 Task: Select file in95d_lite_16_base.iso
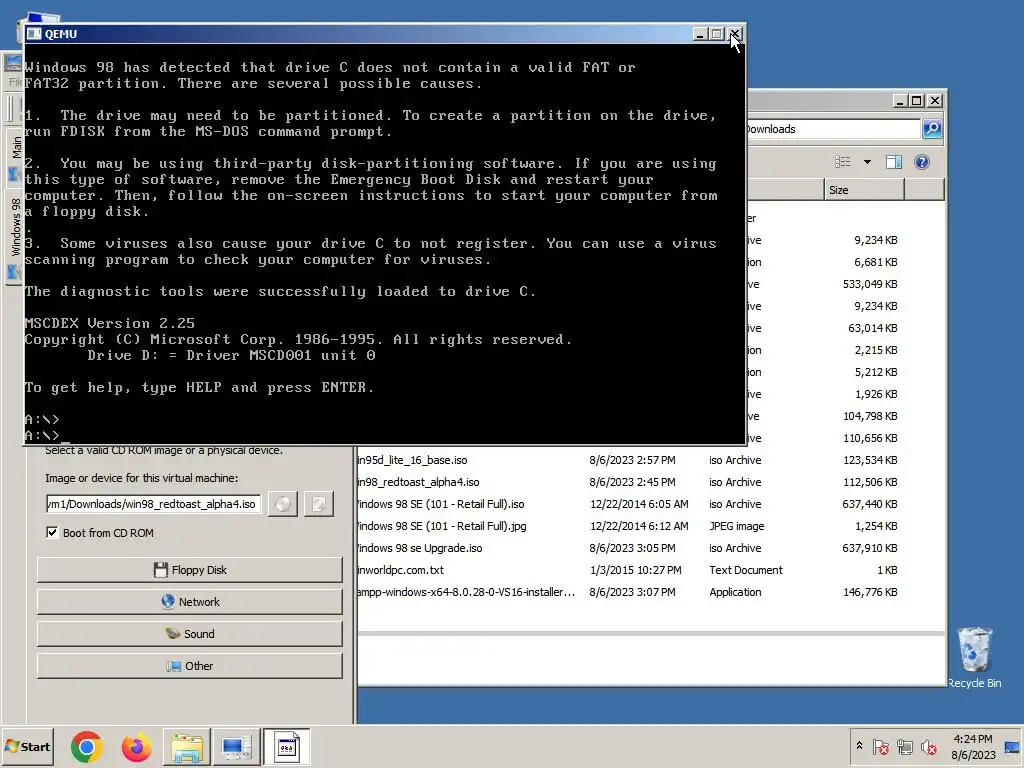[x=412, y=460]
